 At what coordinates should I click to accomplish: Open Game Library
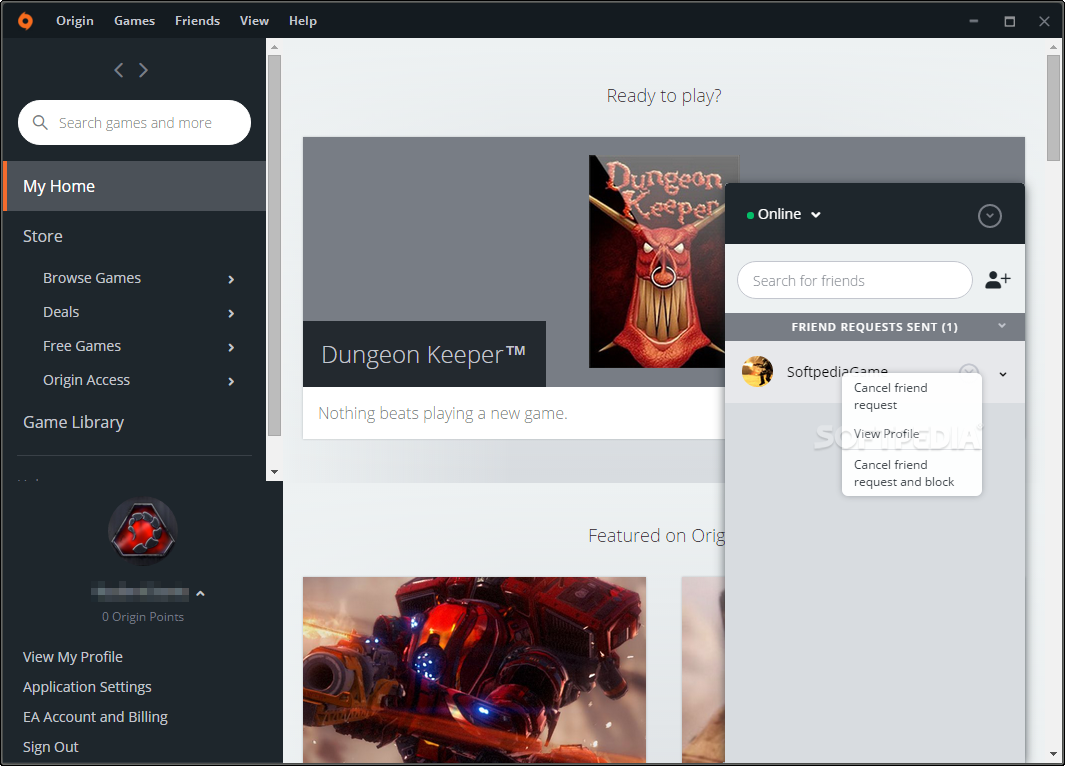pos(73,422)
